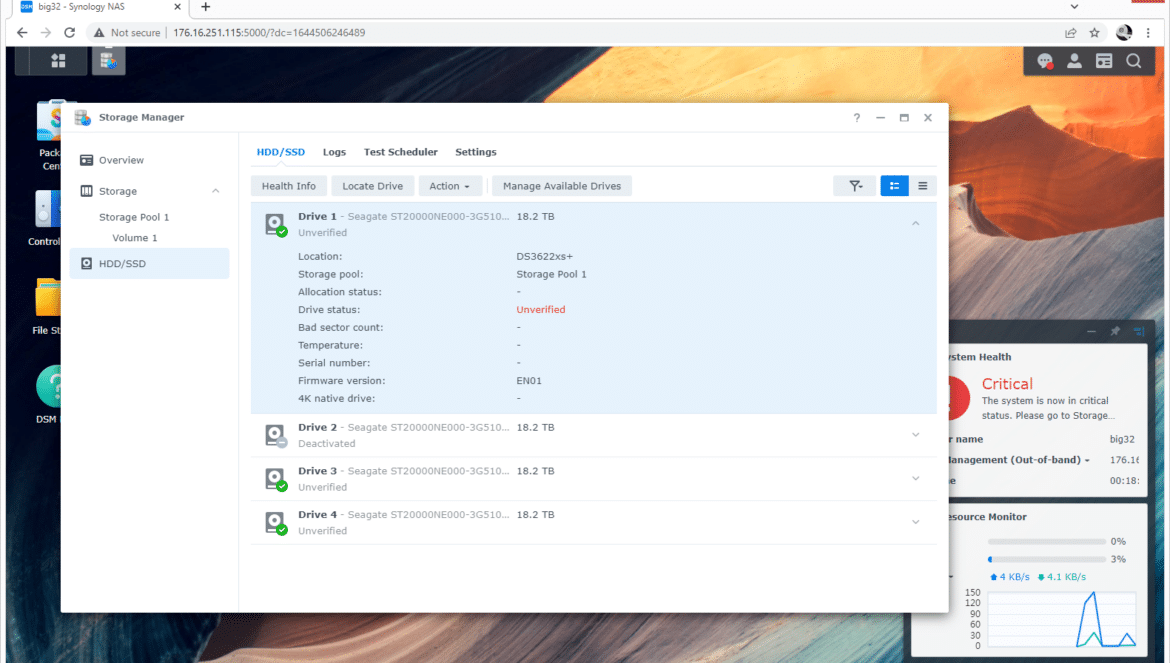
Task: Click the Storage Manager title icon
Action: tap(82, 117)
